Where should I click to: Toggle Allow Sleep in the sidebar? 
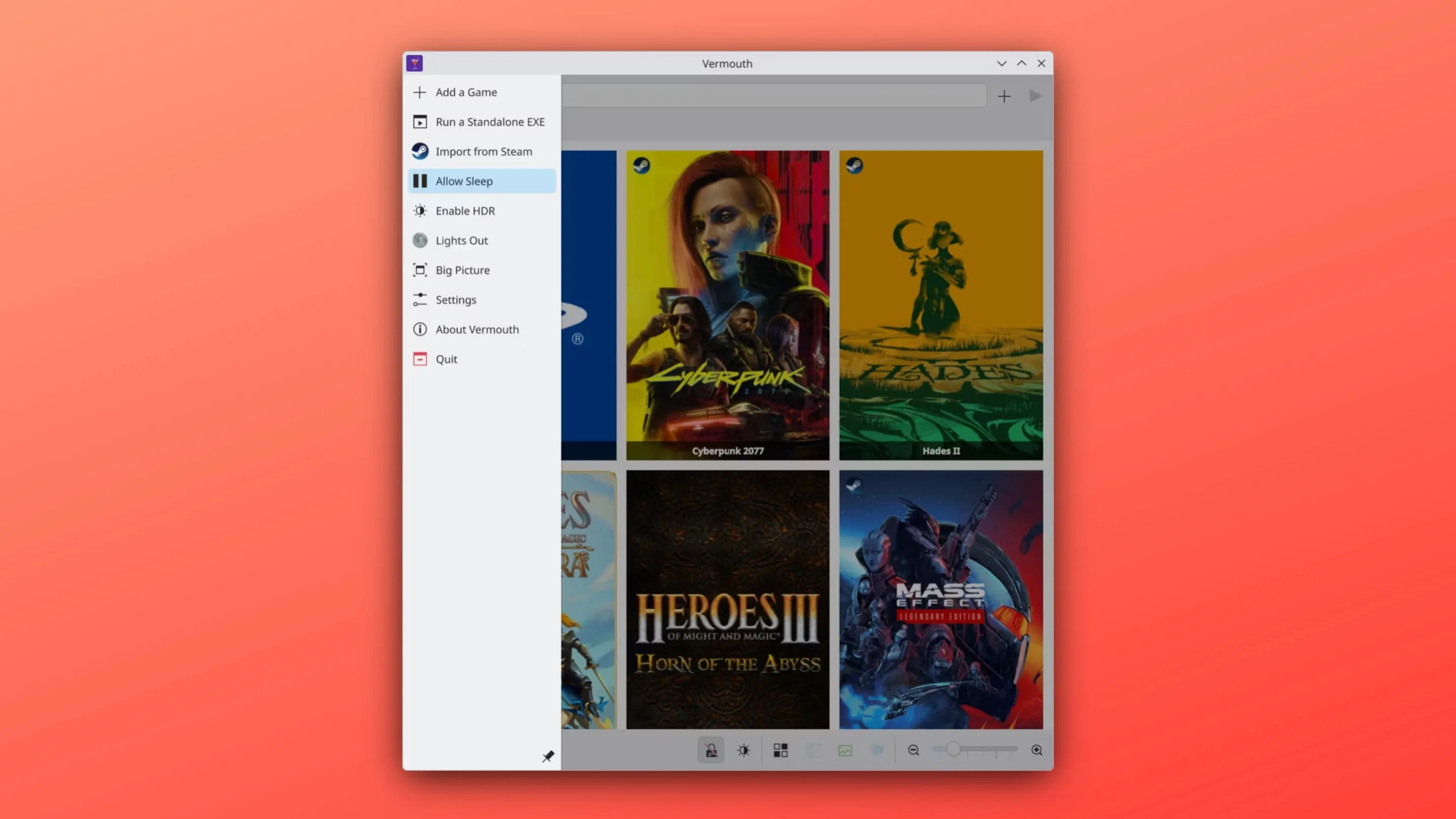click(482, 181)
